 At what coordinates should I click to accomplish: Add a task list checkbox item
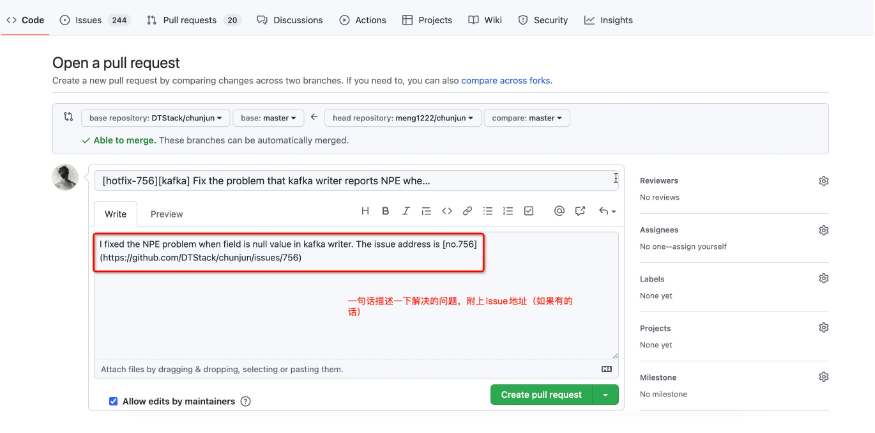coord(529,211)
